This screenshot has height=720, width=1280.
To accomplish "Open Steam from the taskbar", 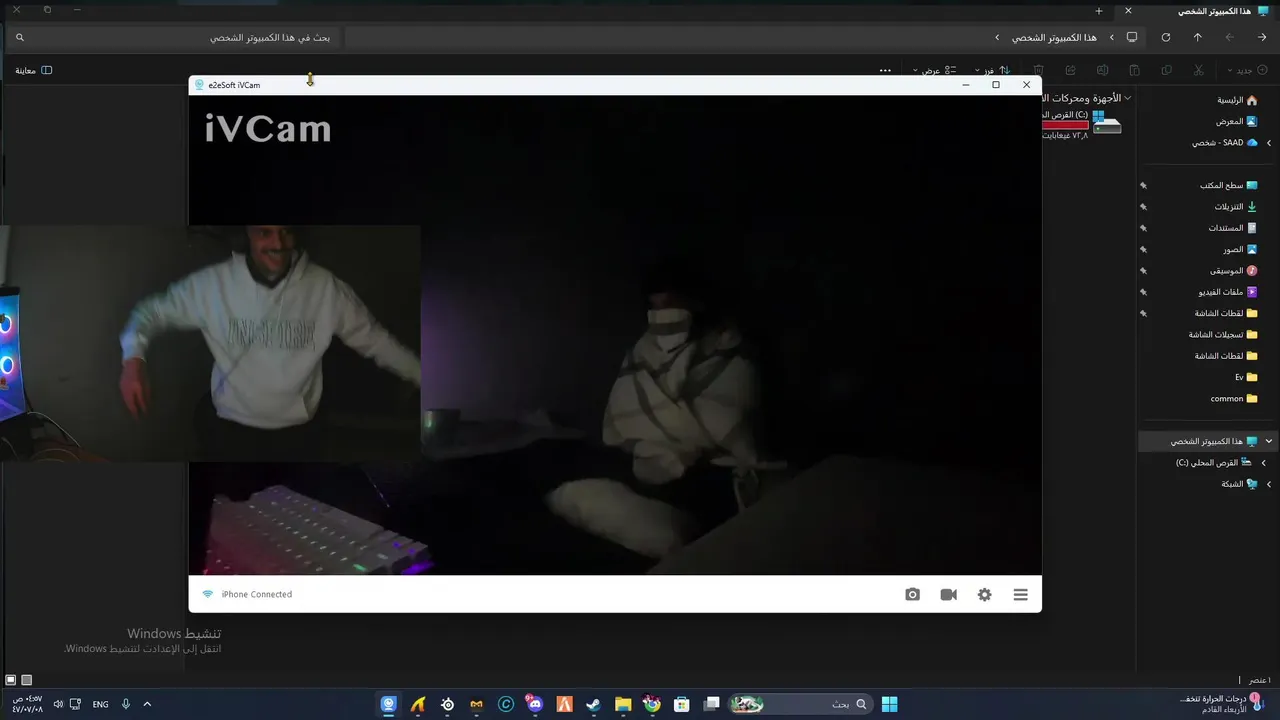I will (x=593, y=704).
